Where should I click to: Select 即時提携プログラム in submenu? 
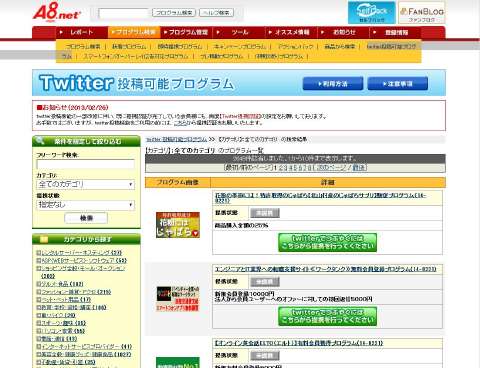tap(180, 47)
